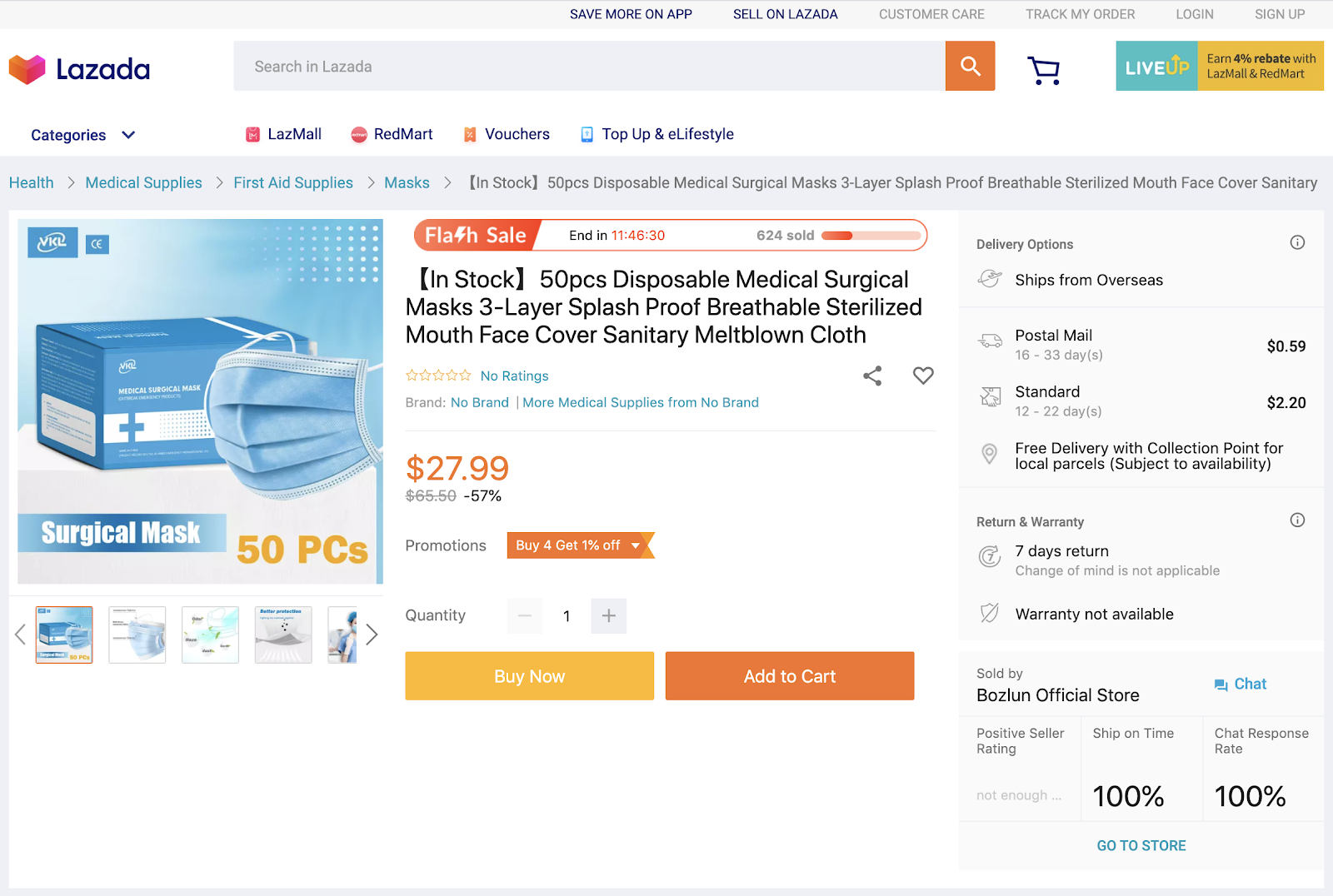Decrease quantity with the minus button
1333x896 pixels.
pyautogui.click(x=525, y=616)
